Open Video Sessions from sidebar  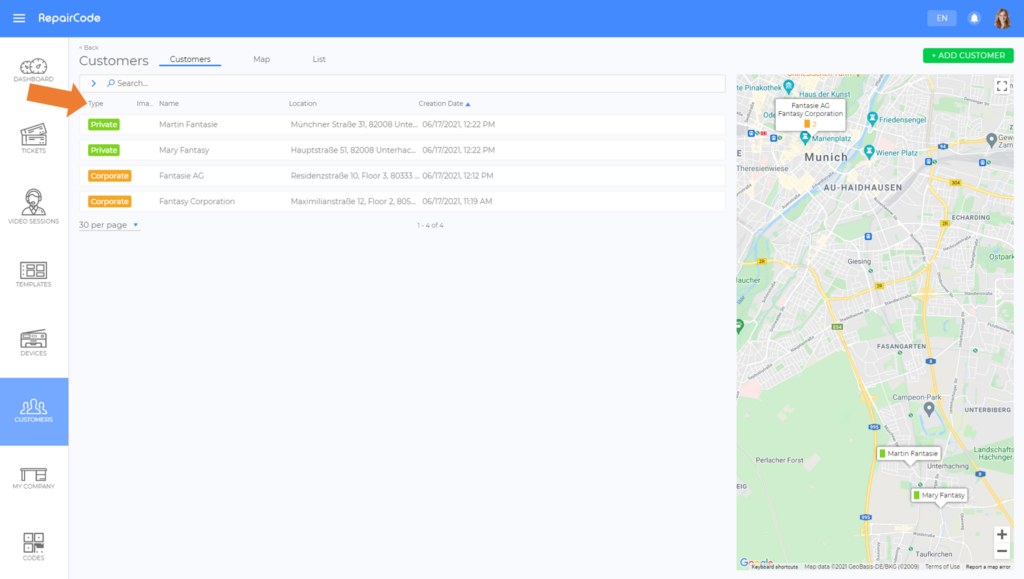pos(33,207)
